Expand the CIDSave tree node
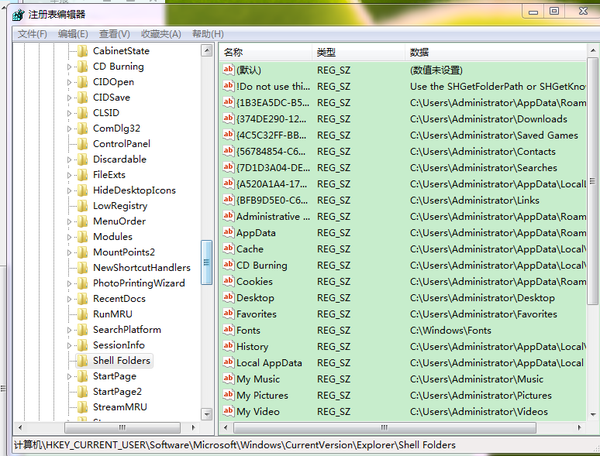Image resolution: width=600 pixels, height=456 pixels. point(69,98)
